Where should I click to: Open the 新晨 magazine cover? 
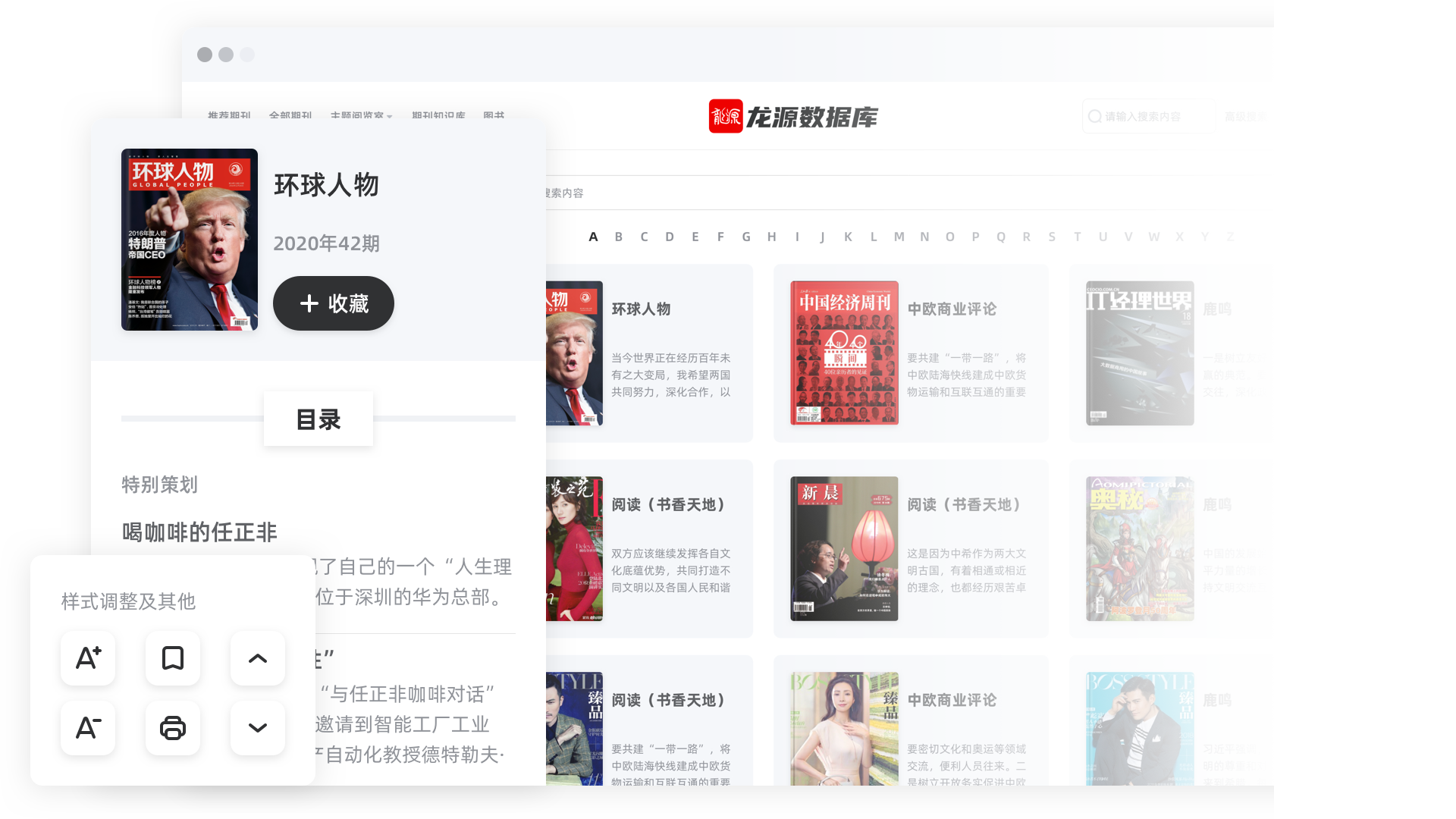click(x=844, y=548)
